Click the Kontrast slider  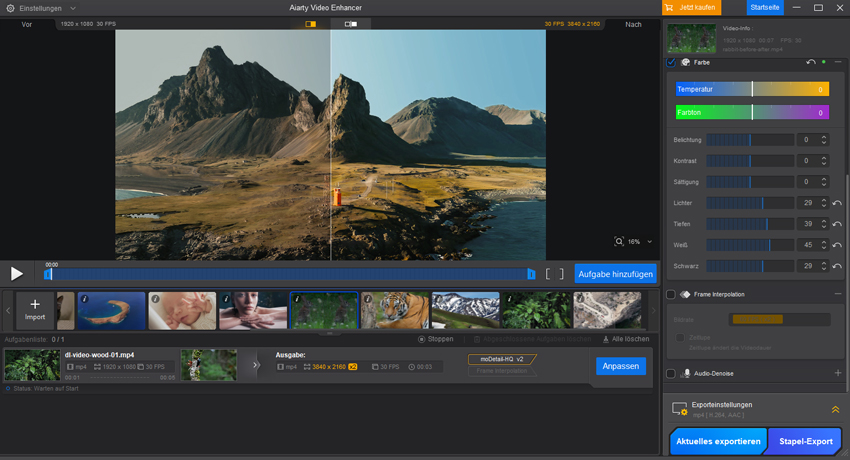(x=750, y=161)
